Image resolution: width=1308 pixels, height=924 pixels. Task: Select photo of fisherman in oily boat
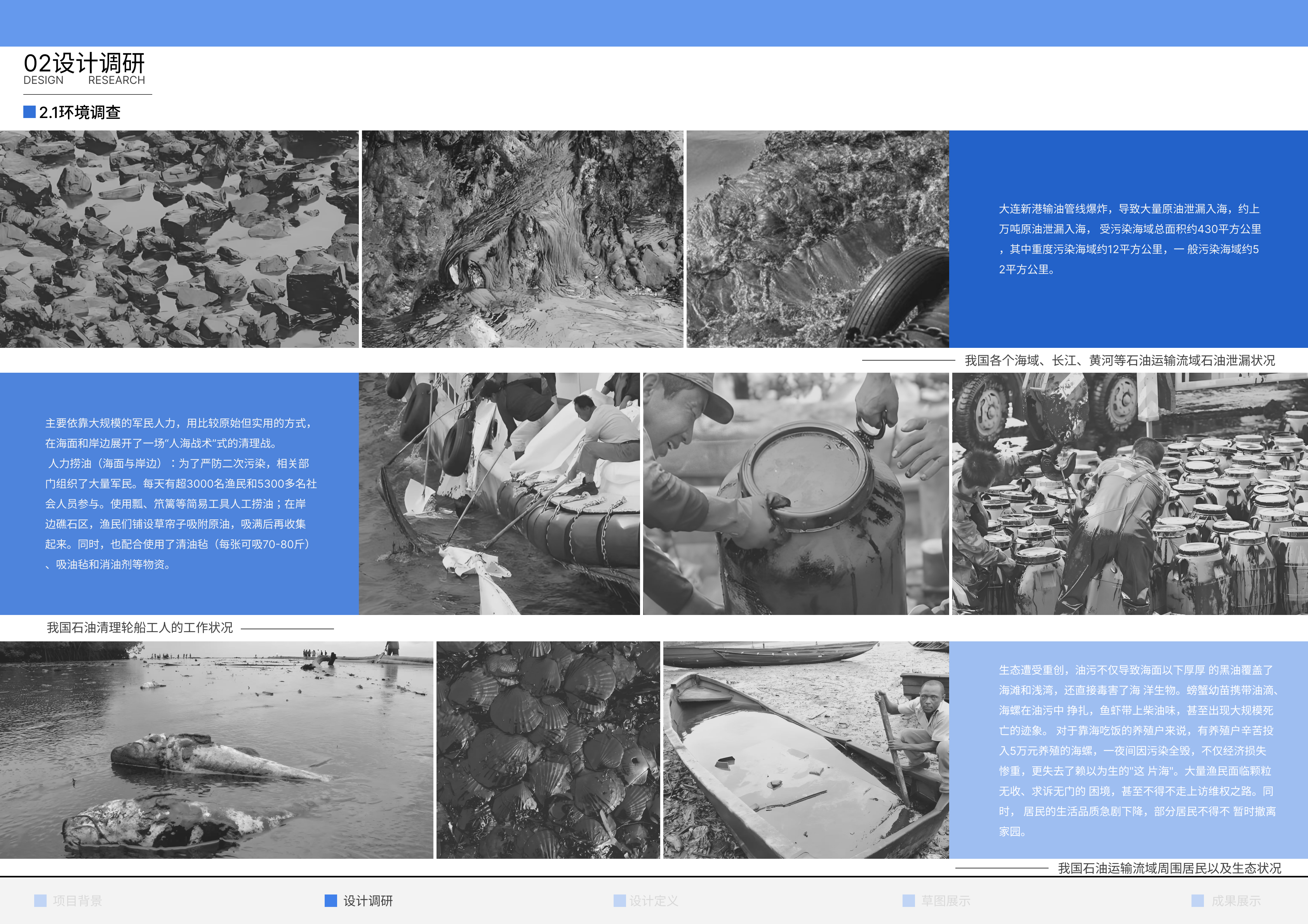pyautogui.click(x=805, y=750)
